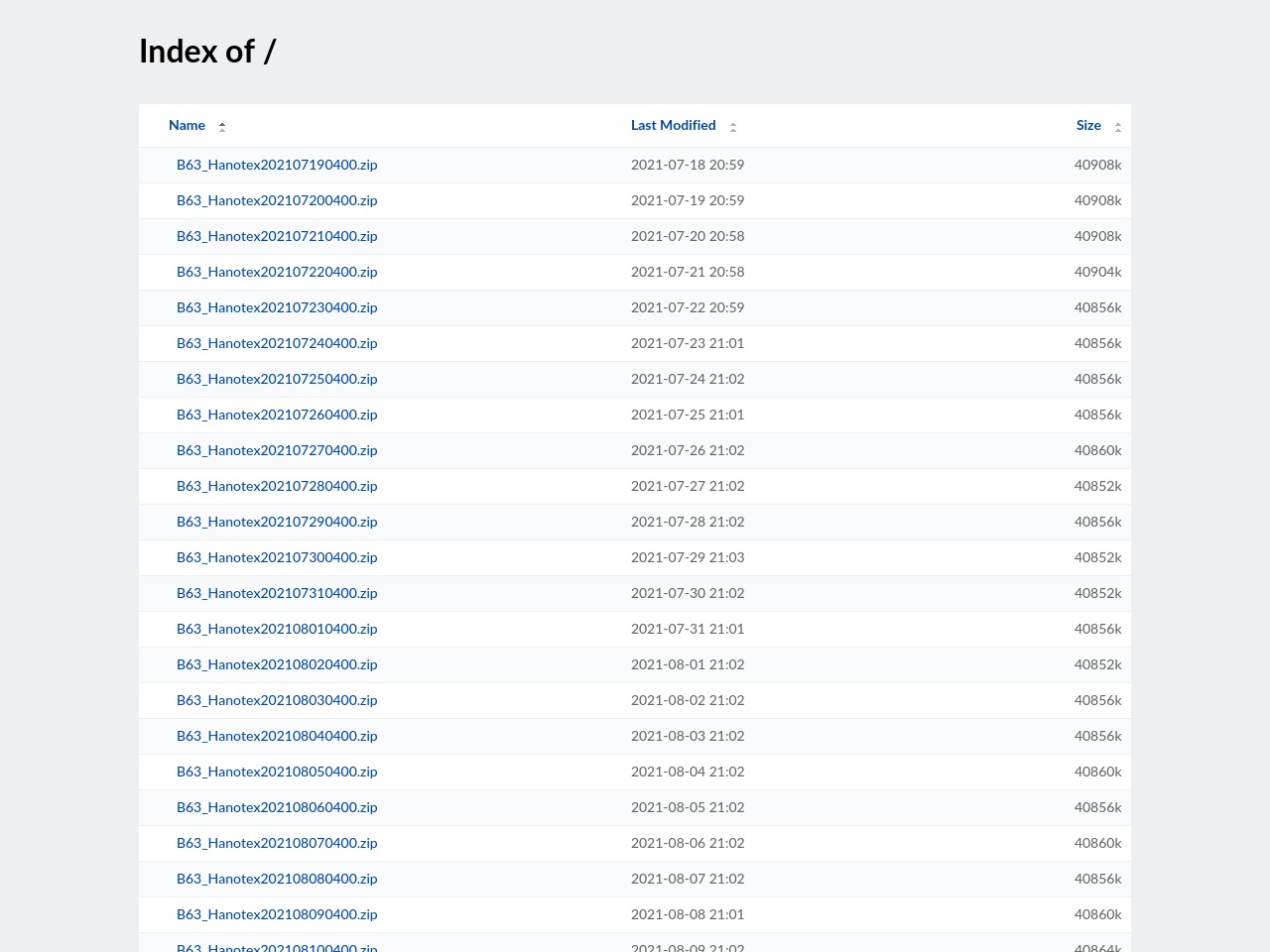Open B63_Hanotex202107230400.zip file link
The width and height of the screenshot is (1270, 952).
277,307
